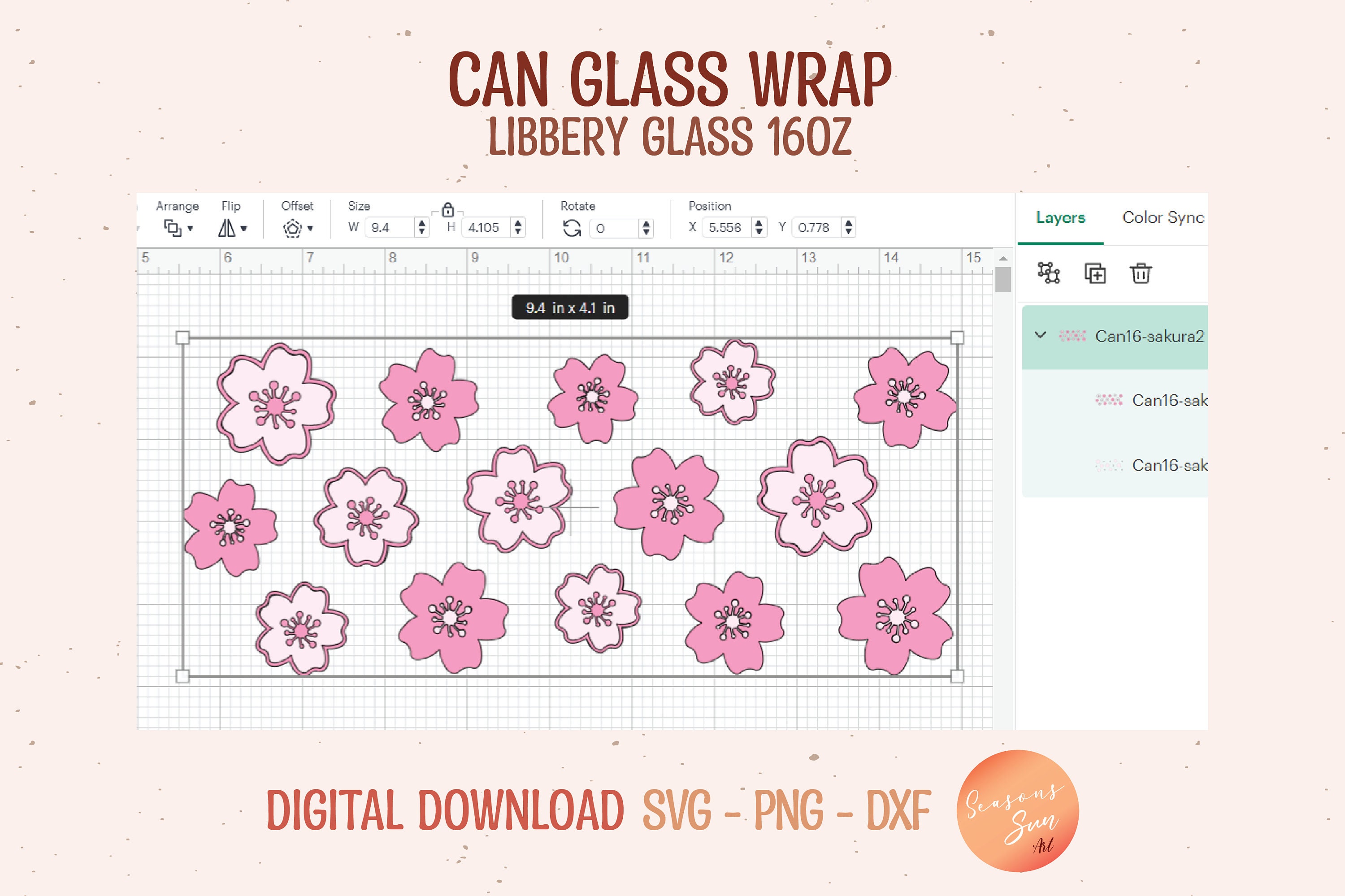Image resolution: width=1345 pixels, height=896 pixels.
Task: Switch to the Layers tab
Action: click(x=1060, y=218)
